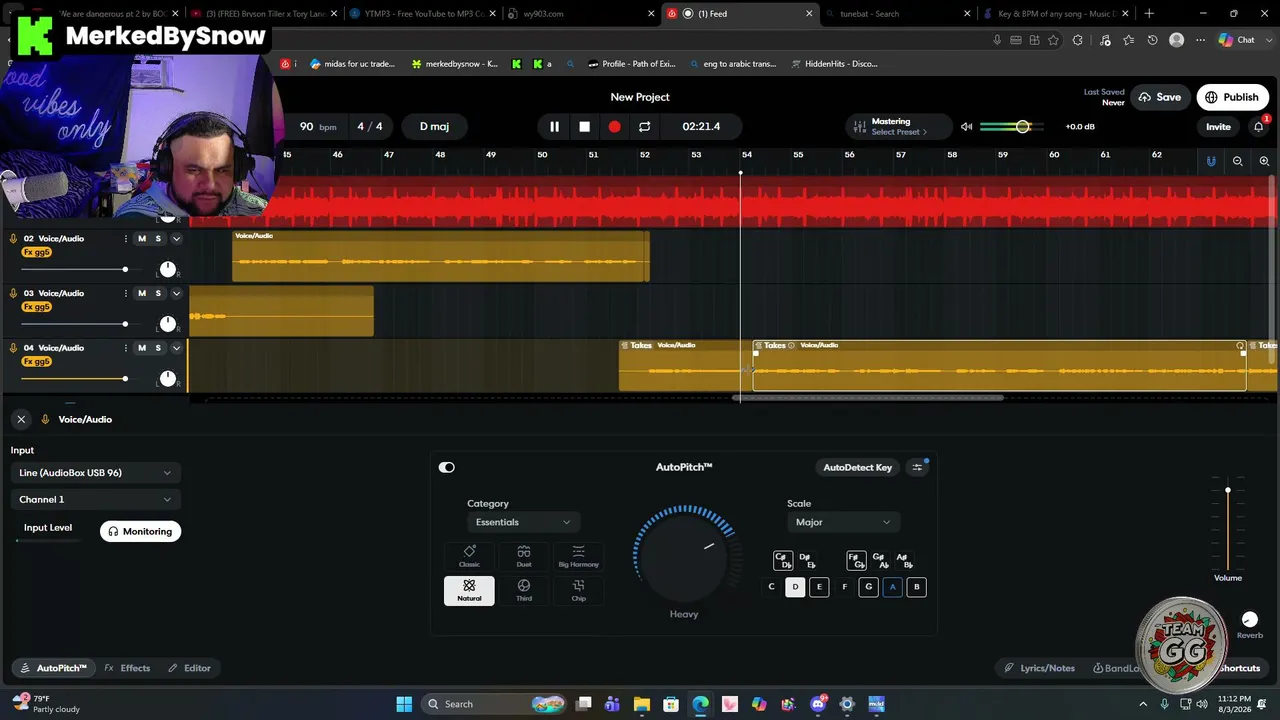
Task: Mute master output speaker icon
Action: pyautogui.click(x=966, y=127)
